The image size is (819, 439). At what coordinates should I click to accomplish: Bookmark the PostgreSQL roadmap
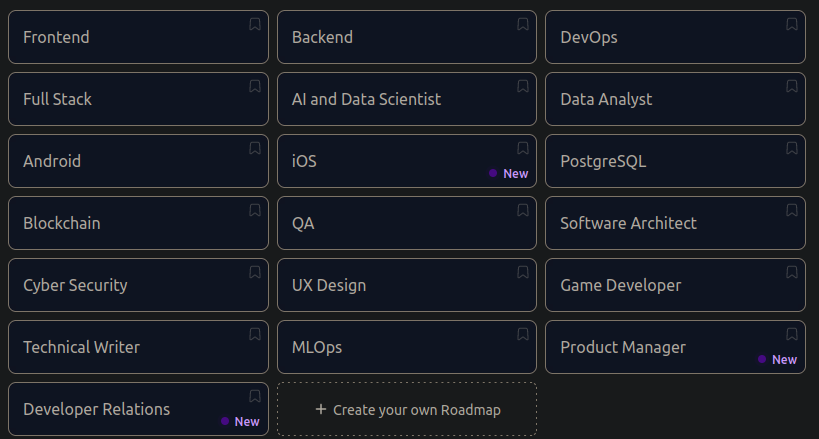pos(792,149)
